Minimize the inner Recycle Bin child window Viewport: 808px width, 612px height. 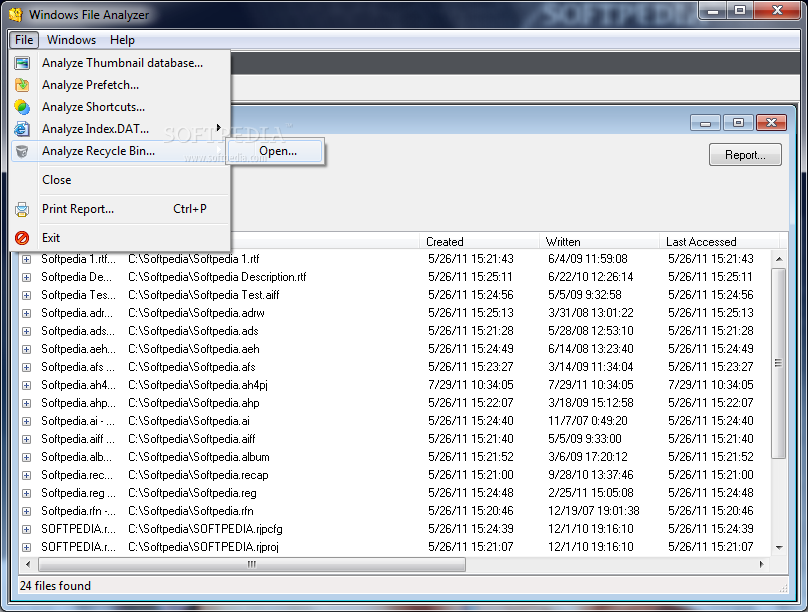(705, 123)
